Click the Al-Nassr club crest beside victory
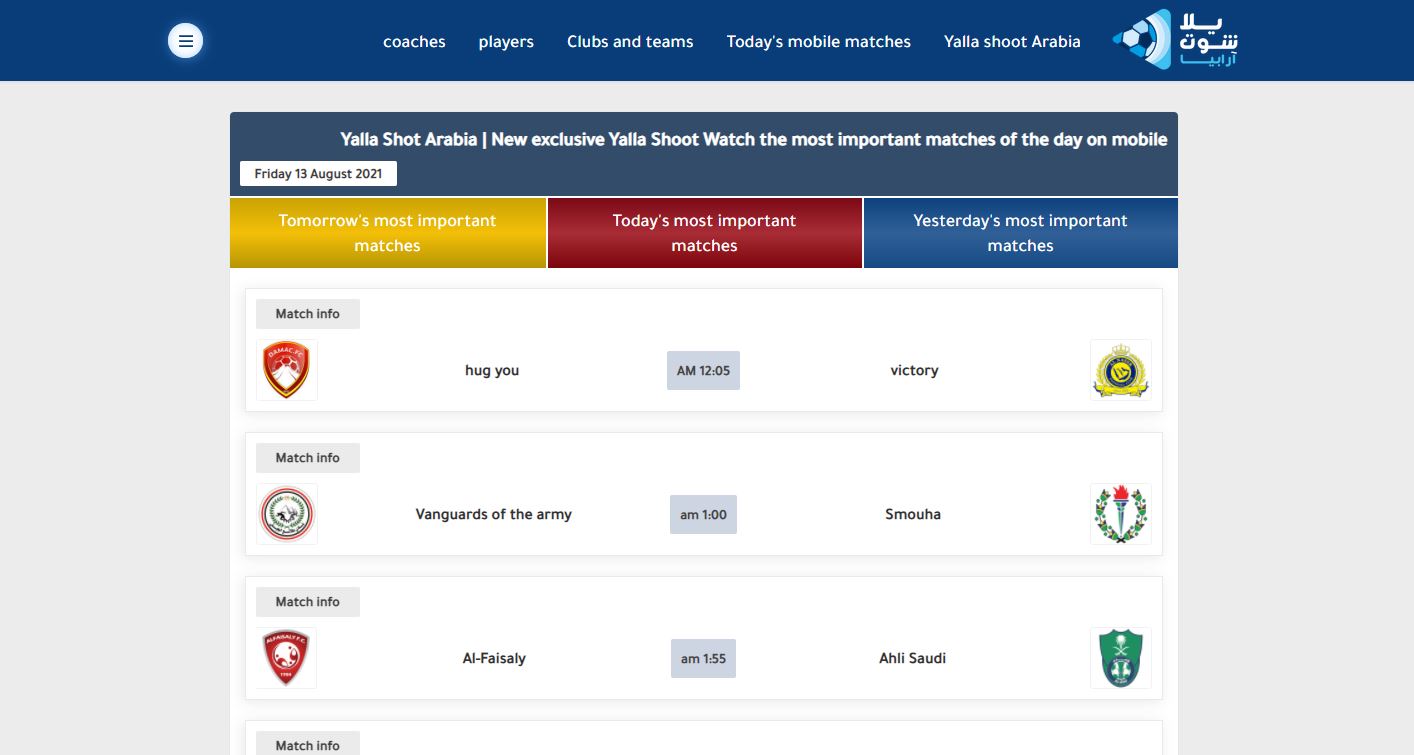The height and width of the screenshot is (755, 1414). tap(1120, 370)
